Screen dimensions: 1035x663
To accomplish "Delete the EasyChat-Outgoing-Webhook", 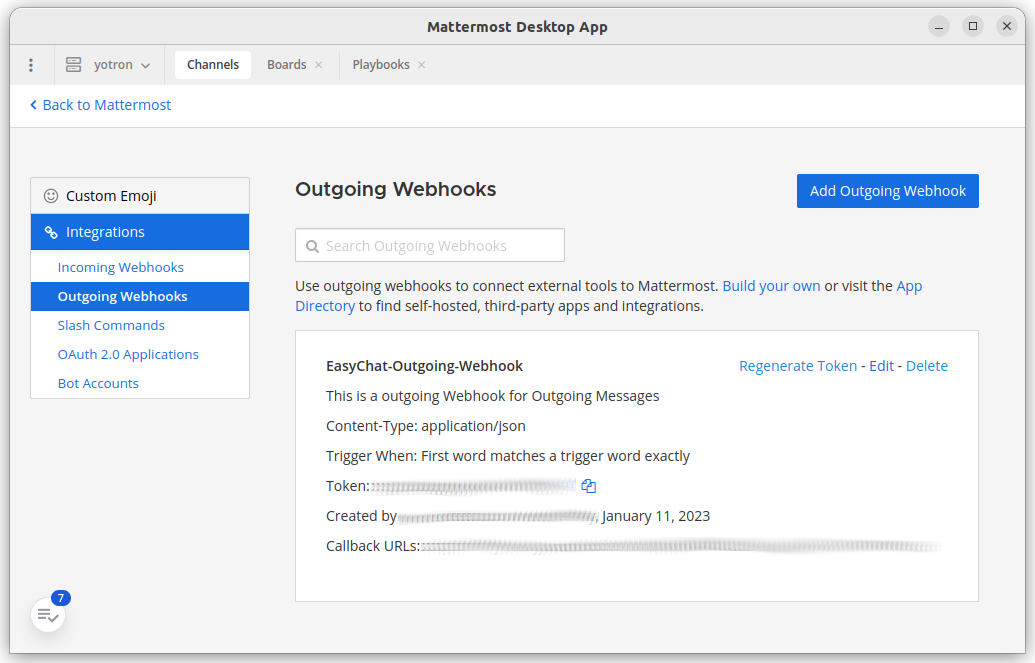I will pyautogui.click(x=927, y=366).
